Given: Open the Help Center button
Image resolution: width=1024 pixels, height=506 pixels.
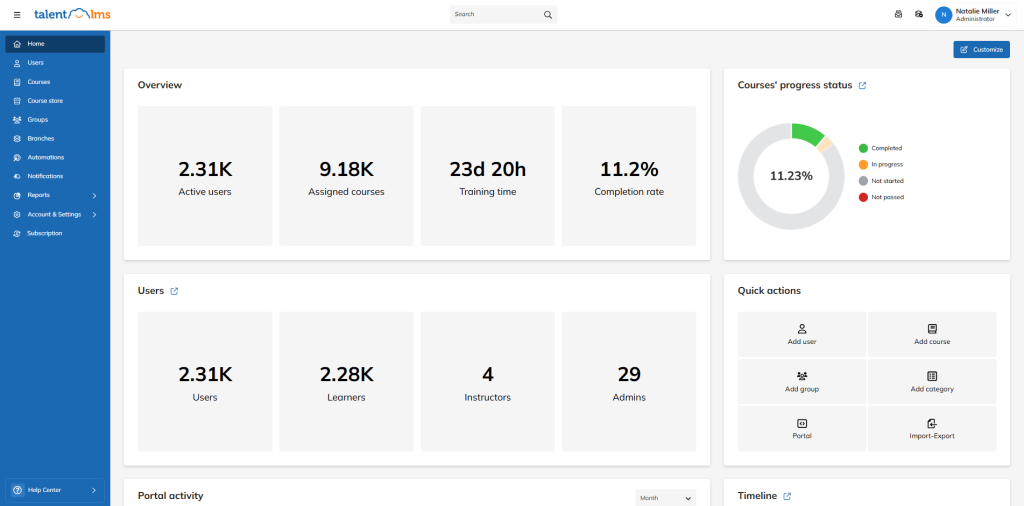Looking at the screenshot, I should tap(55, 490).
